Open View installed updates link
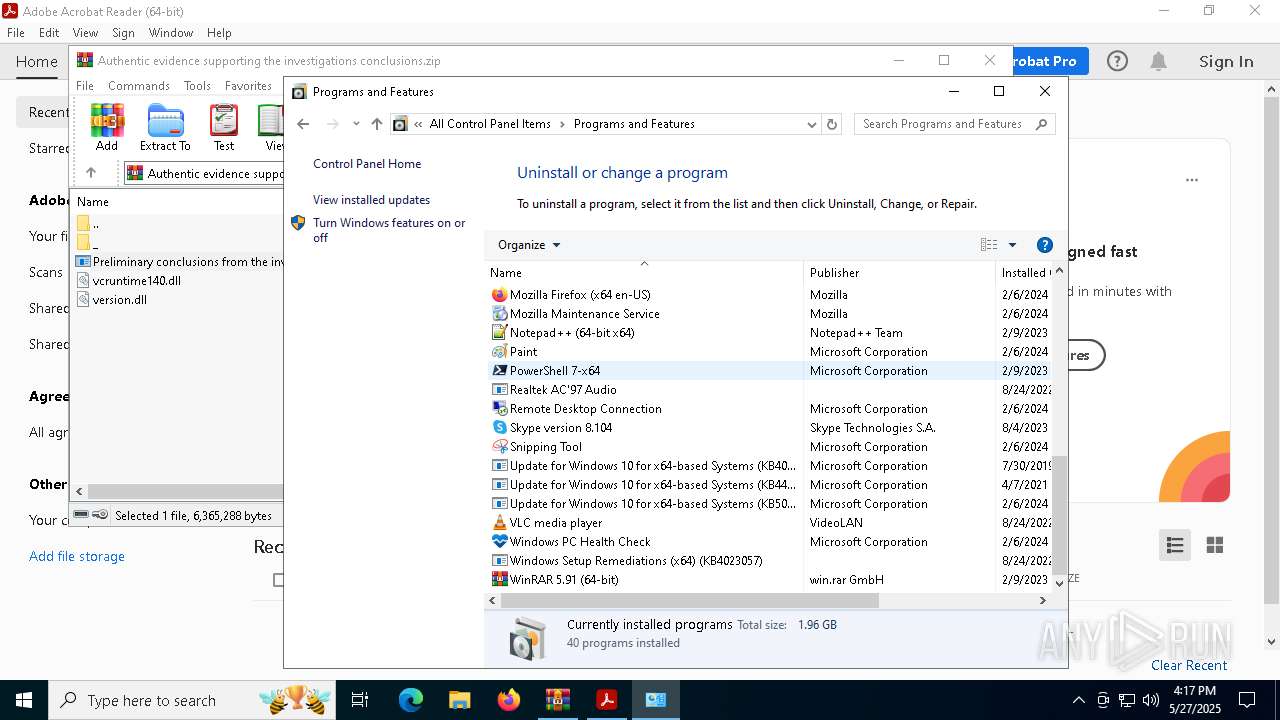Viewport: 1280px width, 720px height. 371,200
